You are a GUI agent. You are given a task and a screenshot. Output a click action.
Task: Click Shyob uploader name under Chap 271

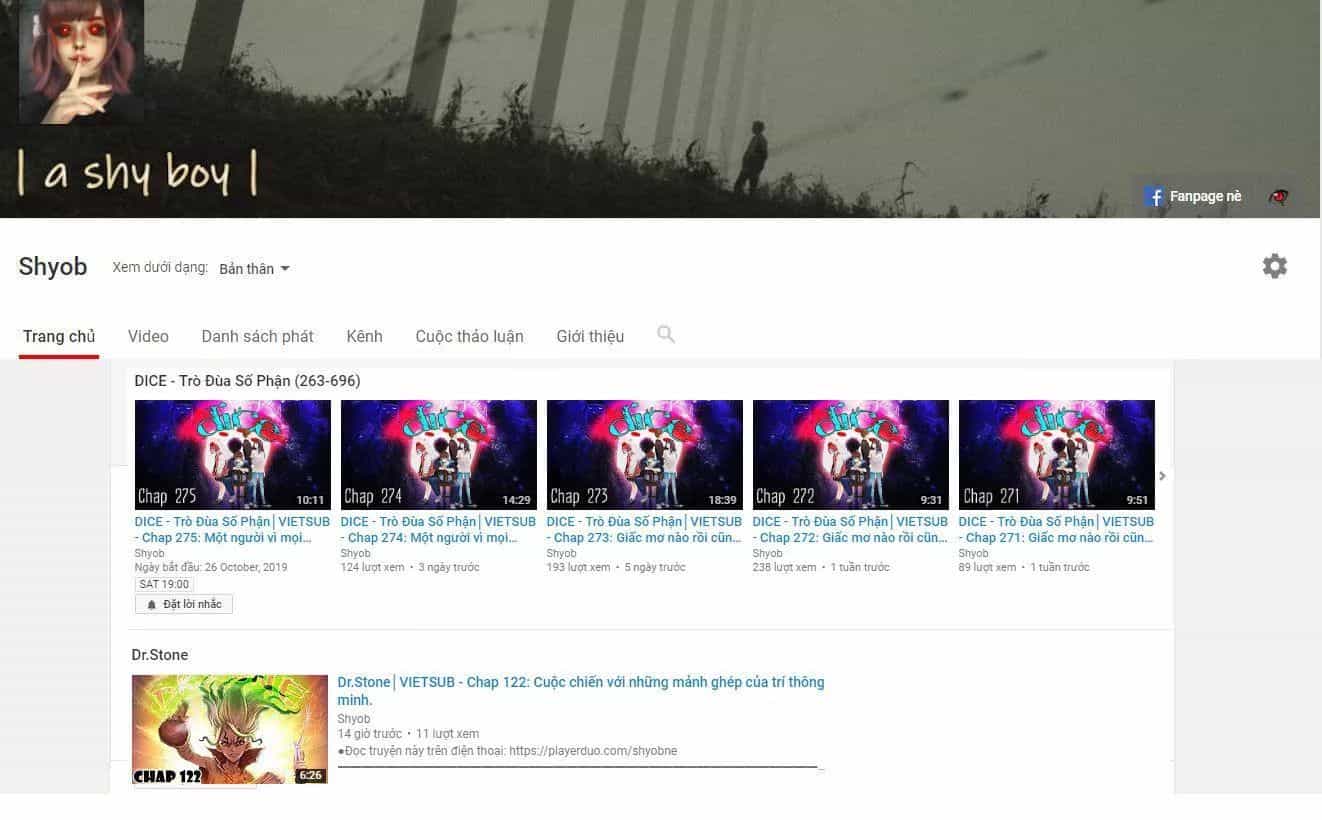(x=973, y=553)
